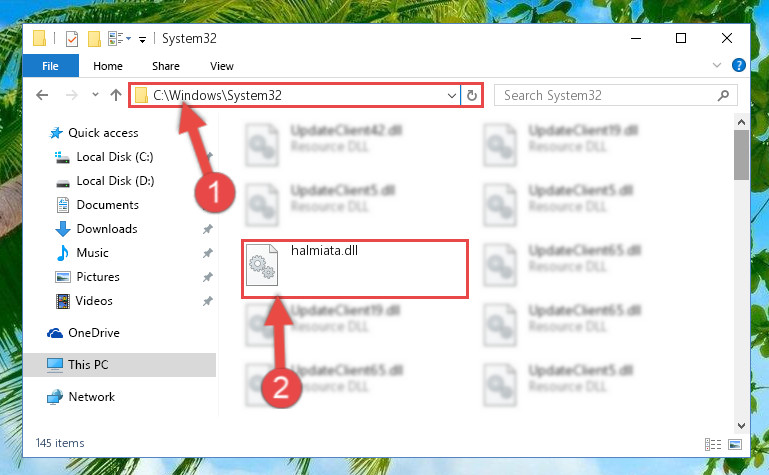Open Customize Quick Access Toolbar dropdown
769x475 pixels.
point(142,39)
